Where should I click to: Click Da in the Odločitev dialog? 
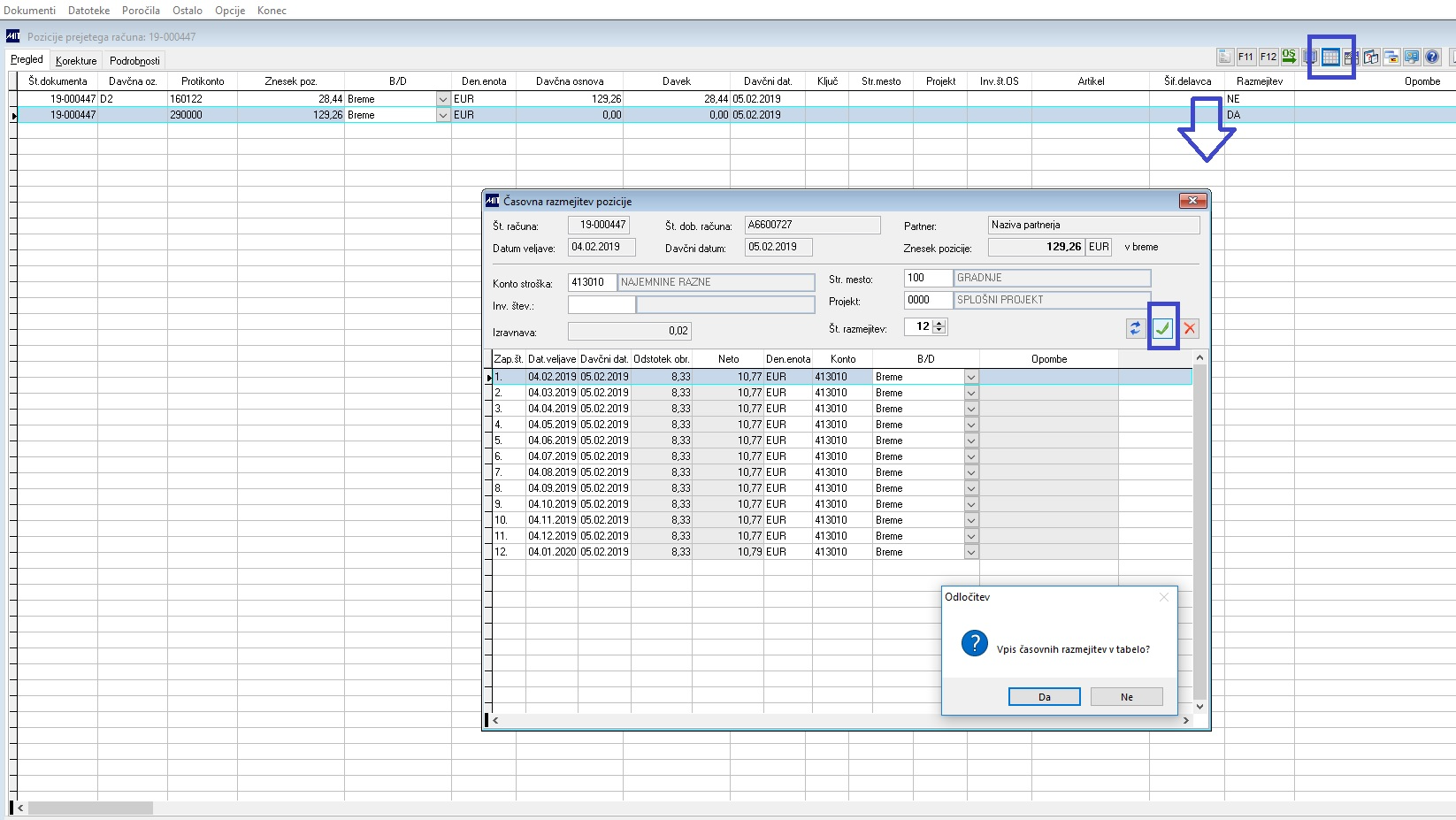(1044, 697)
